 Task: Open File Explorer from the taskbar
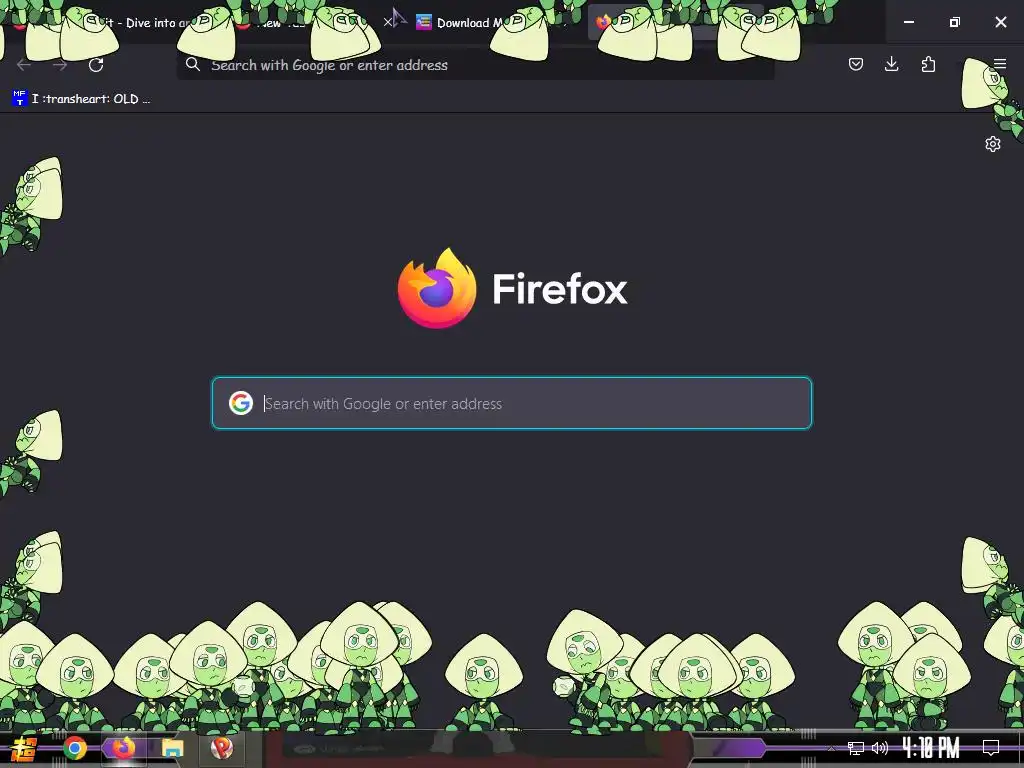pos(172,748)
